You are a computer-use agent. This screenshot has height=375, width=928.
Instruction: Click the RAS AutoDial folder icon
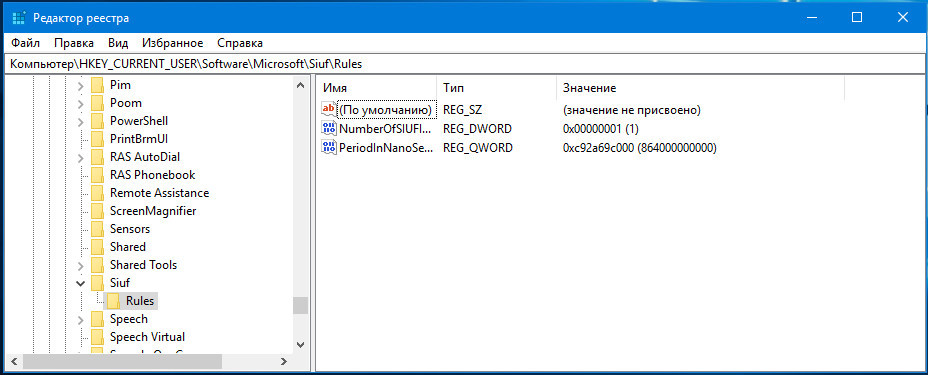coord(98,157)
